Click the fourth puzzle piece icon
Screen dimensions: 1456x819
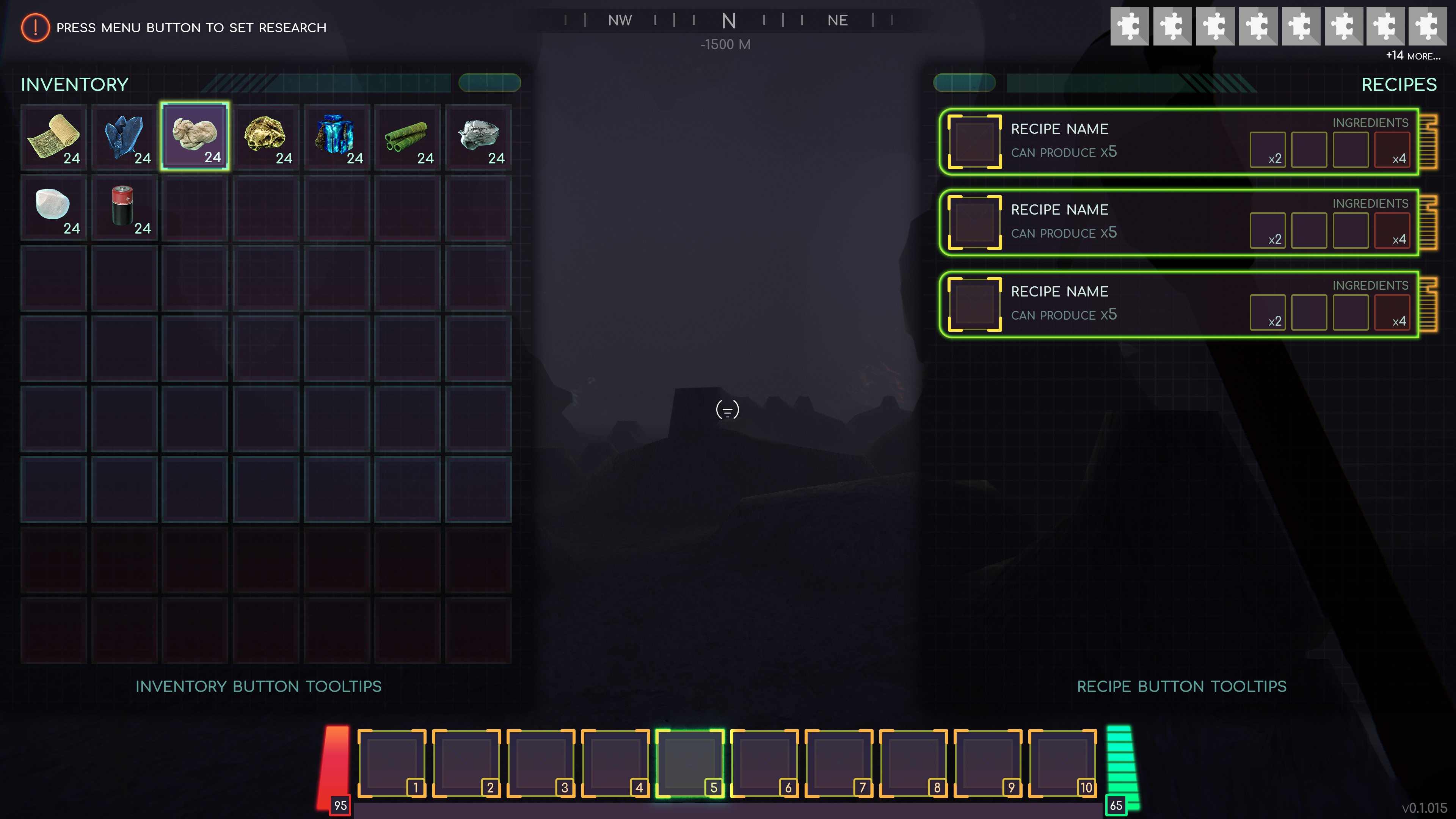tap(1258, 26)
